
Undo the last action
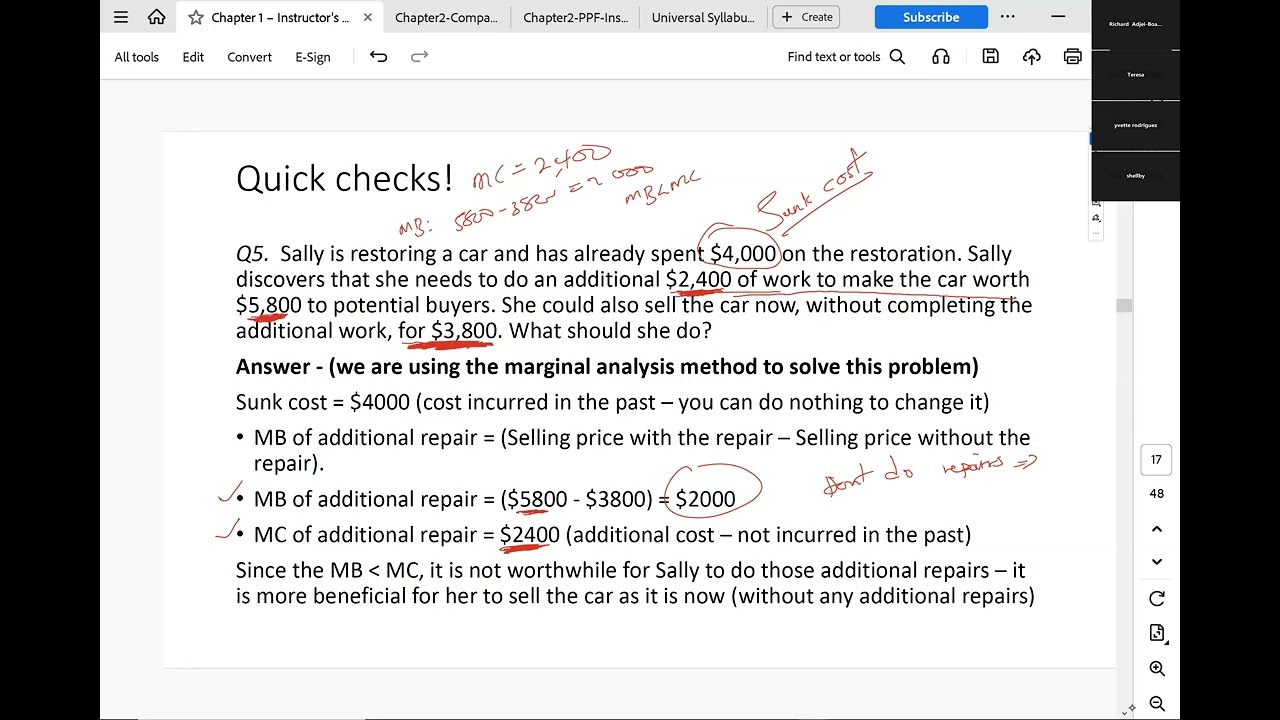(x=378, y=57)
